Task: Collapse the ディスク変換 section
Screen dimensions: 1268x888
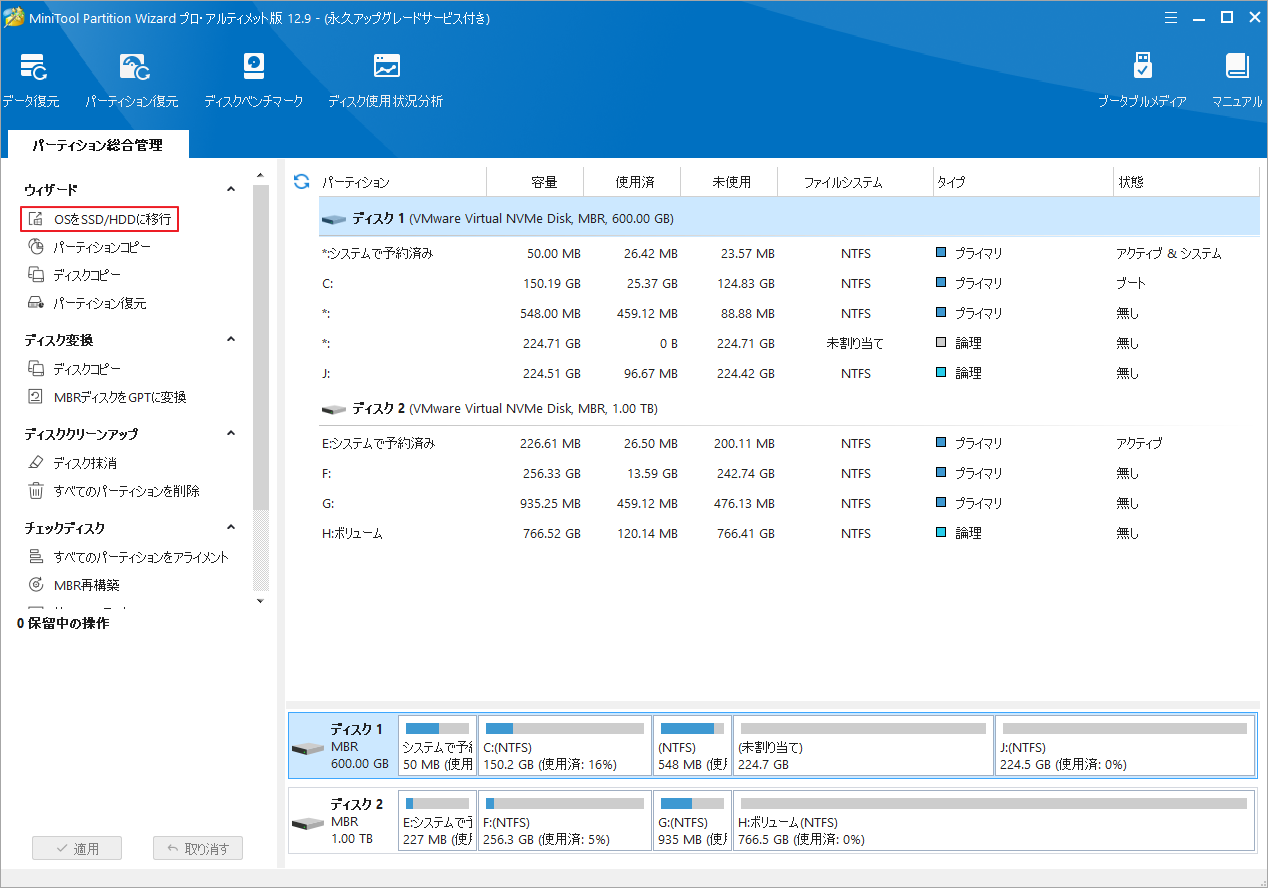Action: 230,339
